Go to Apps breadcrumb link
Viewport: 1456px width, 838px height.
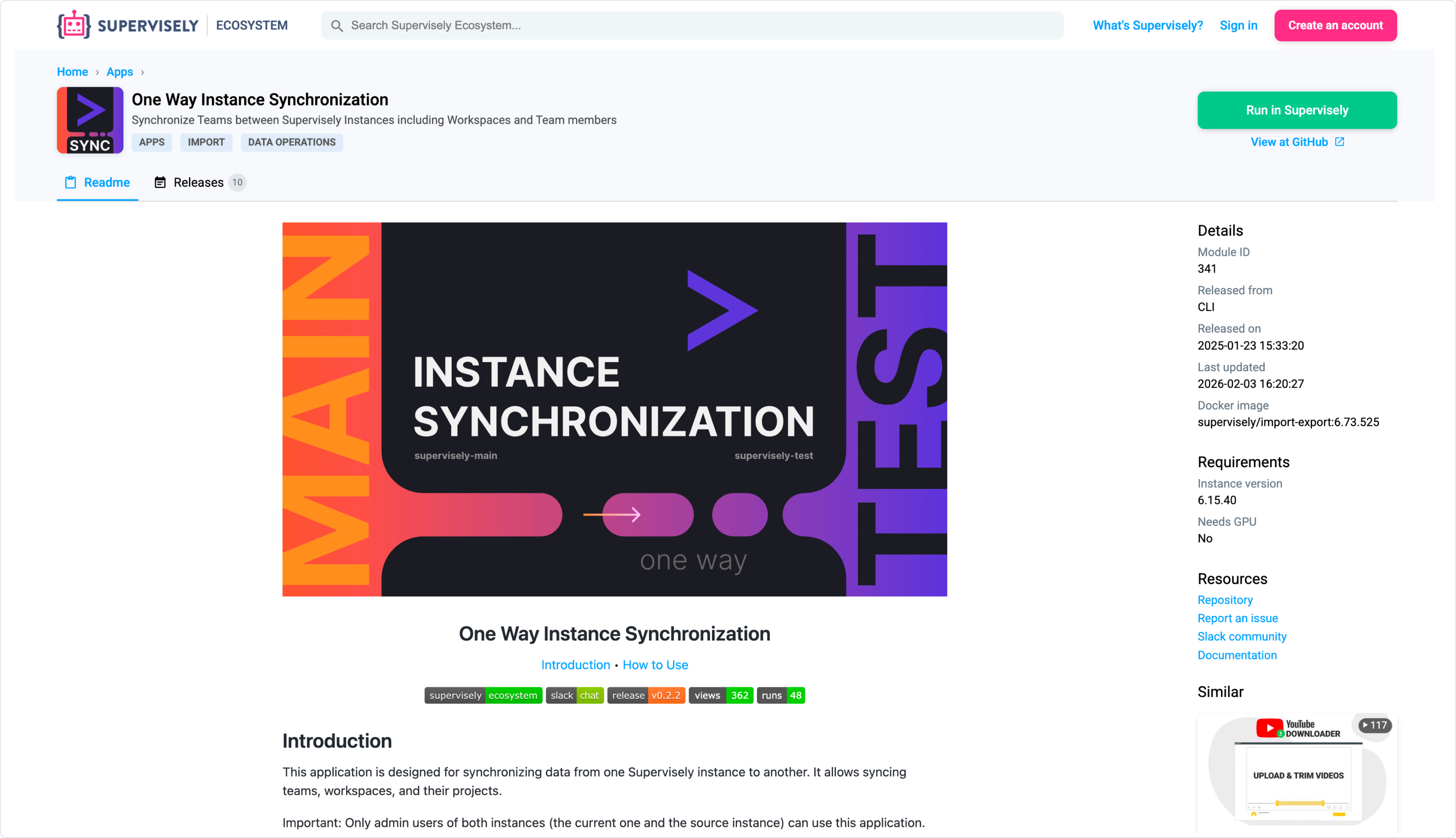(120, 72)
